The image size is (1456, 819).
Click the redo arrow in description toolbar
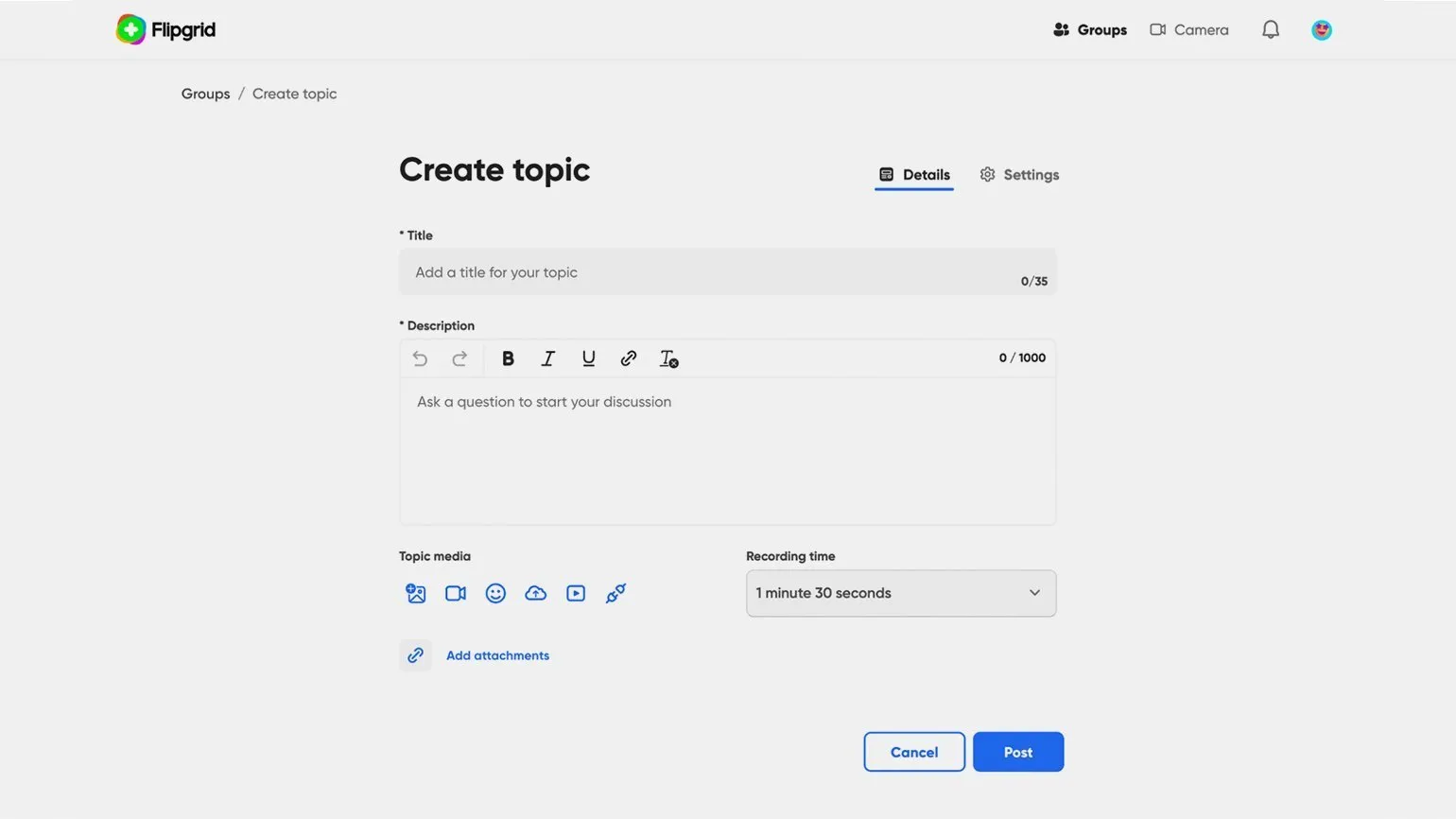459,358
